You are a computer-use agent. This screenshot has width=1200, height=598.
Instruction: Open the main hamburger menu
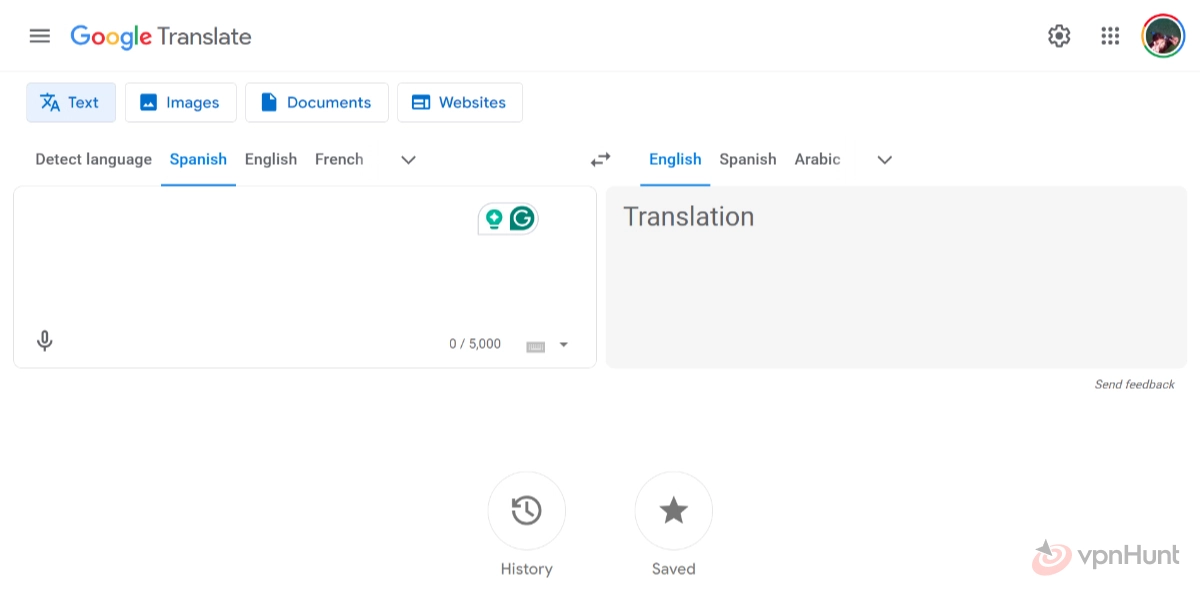[40, 36]
